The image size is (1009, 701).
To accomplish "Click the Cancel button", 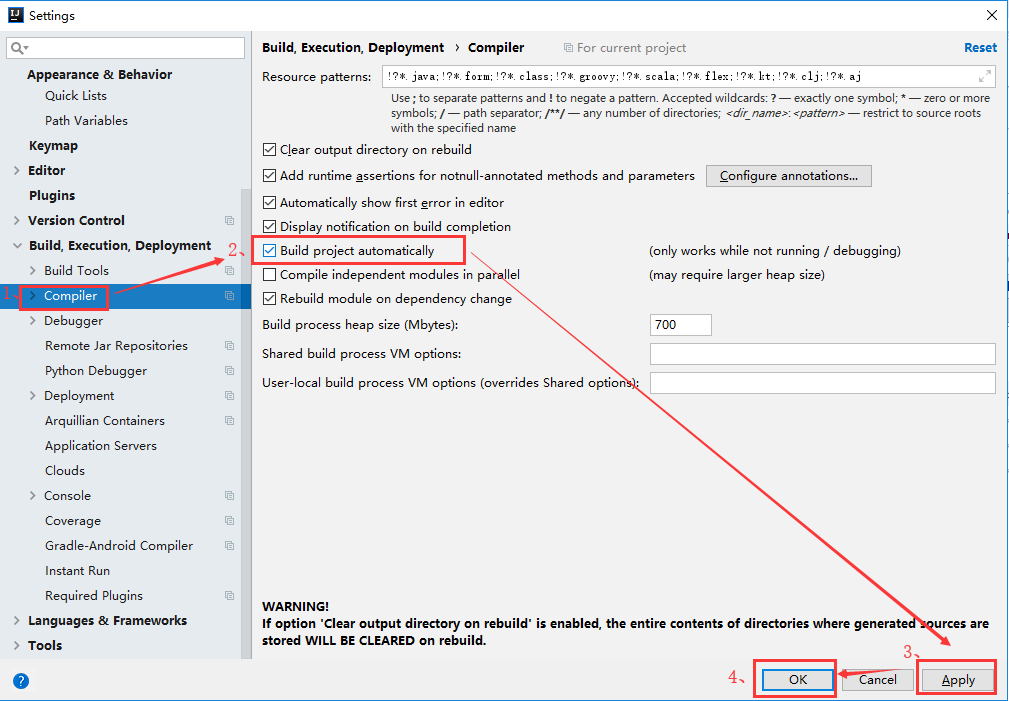I will click(878, 680).
